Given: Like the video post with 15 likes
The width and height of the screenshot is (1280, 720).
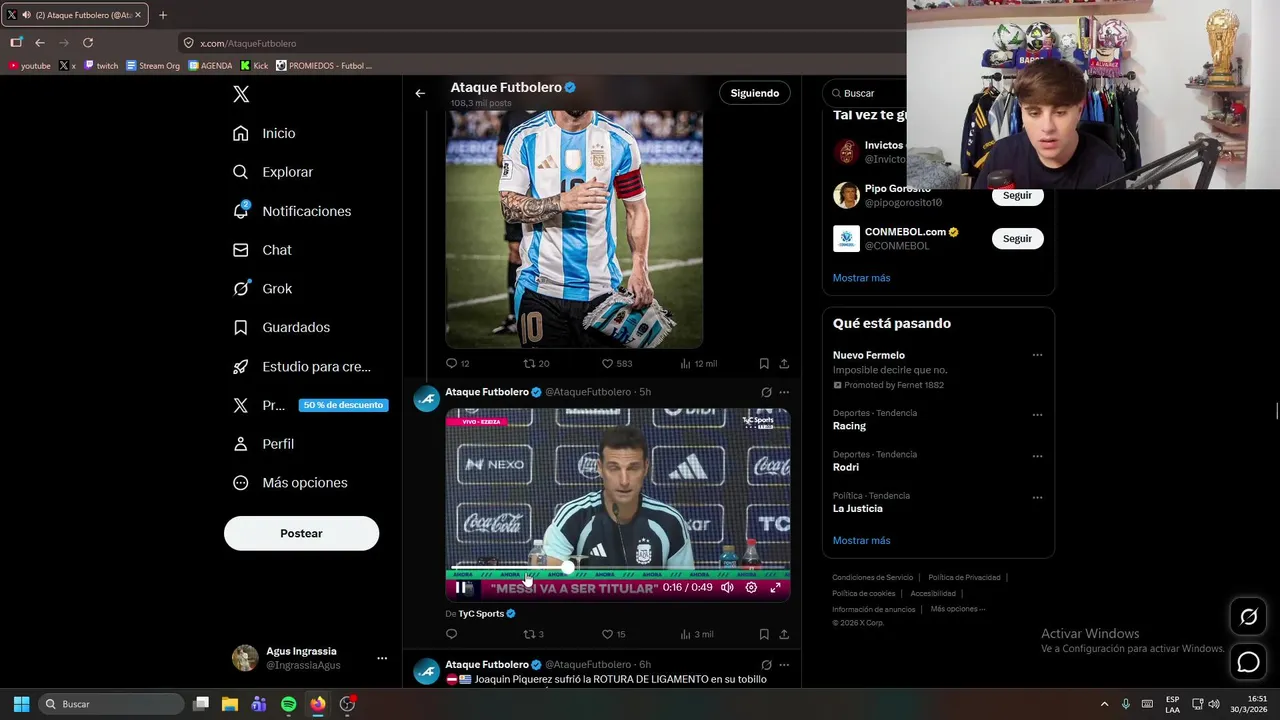Looking at the screenshot, I should tap(613, 634).
